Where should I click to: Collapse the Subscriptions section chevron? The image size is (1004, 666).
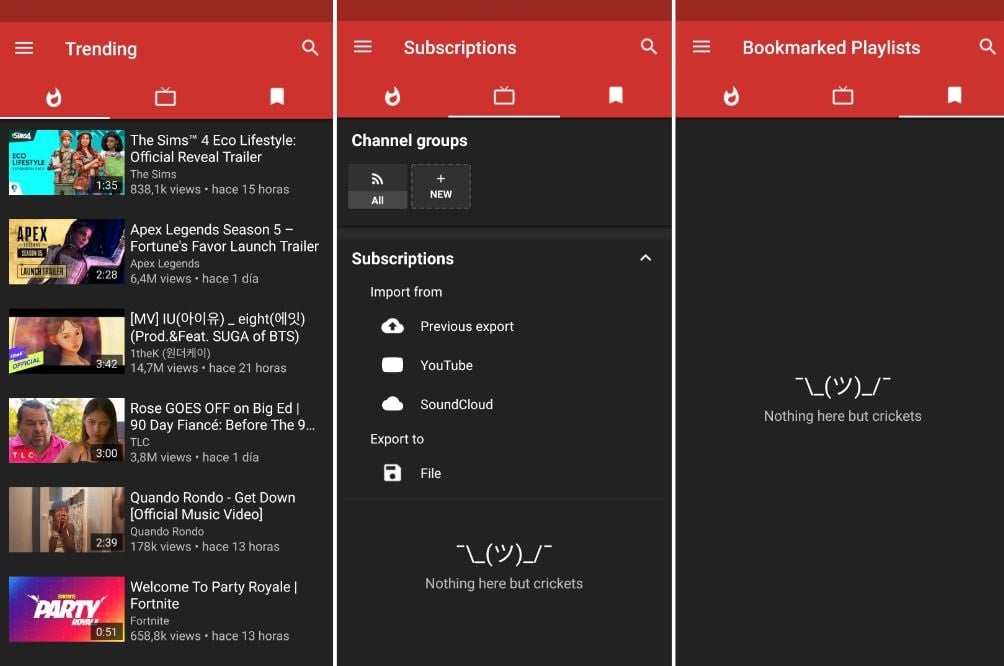coord(645,258)
